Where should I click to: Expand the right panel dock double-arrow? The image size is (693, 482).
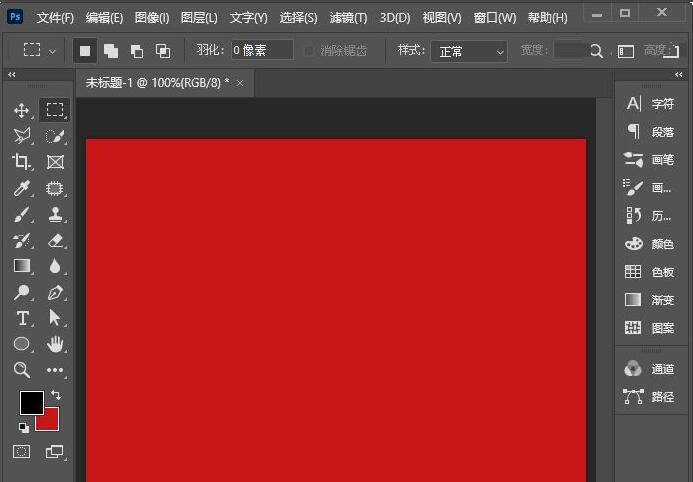click(679, 75)
